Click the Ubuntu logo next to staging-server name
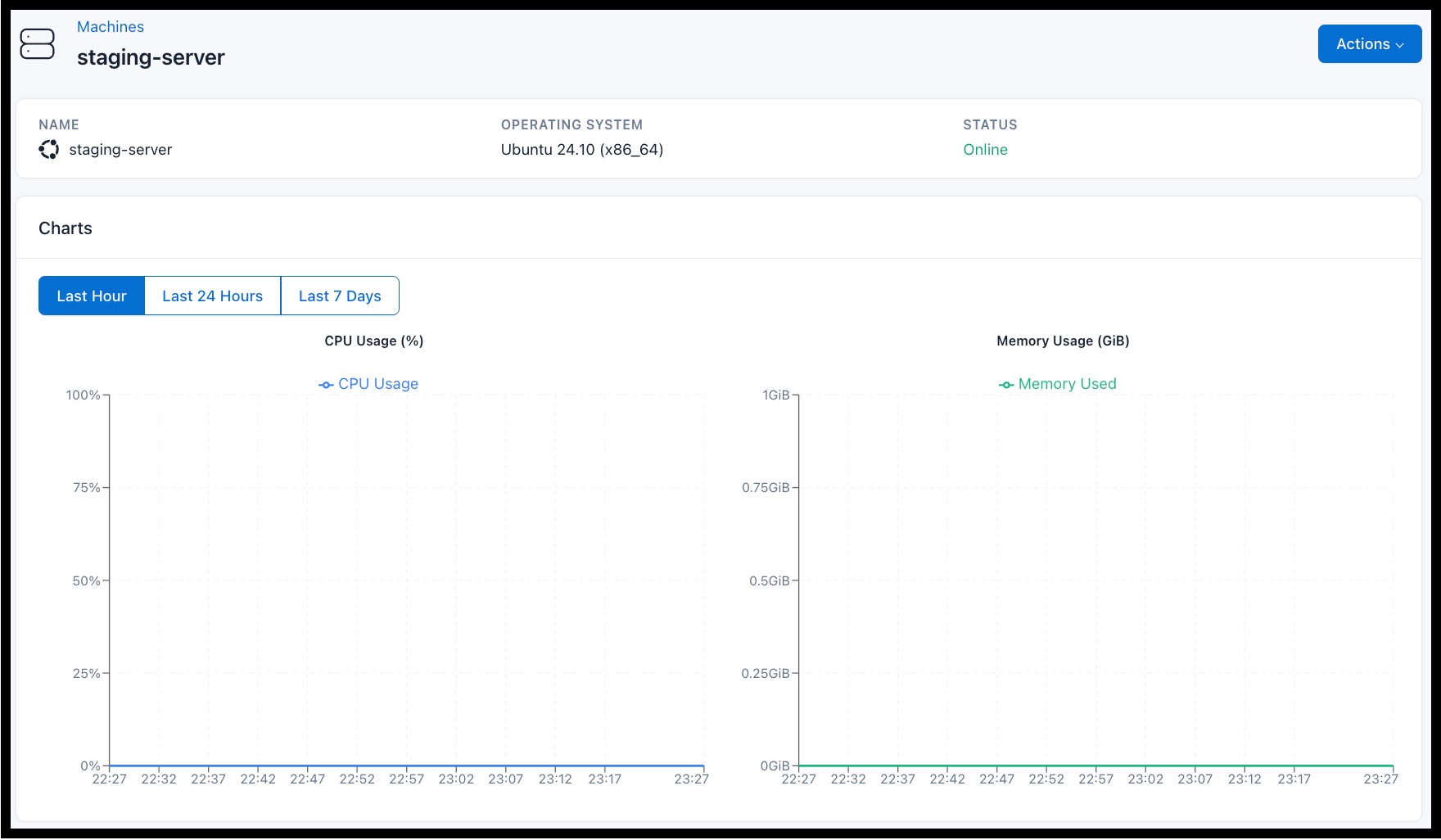The height and width of the screenshot is (840, 1441). pyautogui.click(x=49, y=150)
